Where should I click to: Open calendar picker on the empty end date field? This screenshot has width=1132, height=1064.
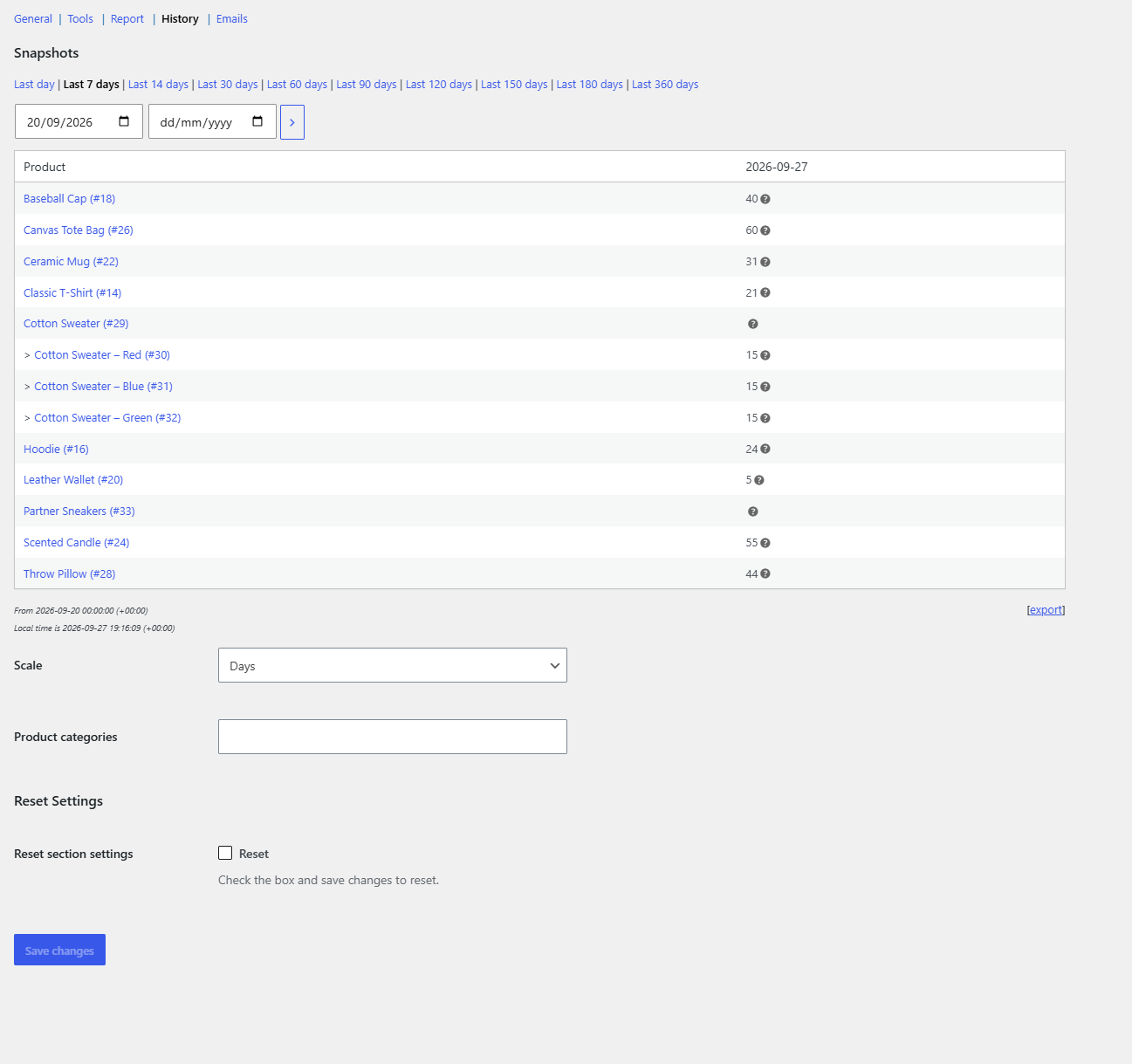pyautogui.click(x=257, y=121)
